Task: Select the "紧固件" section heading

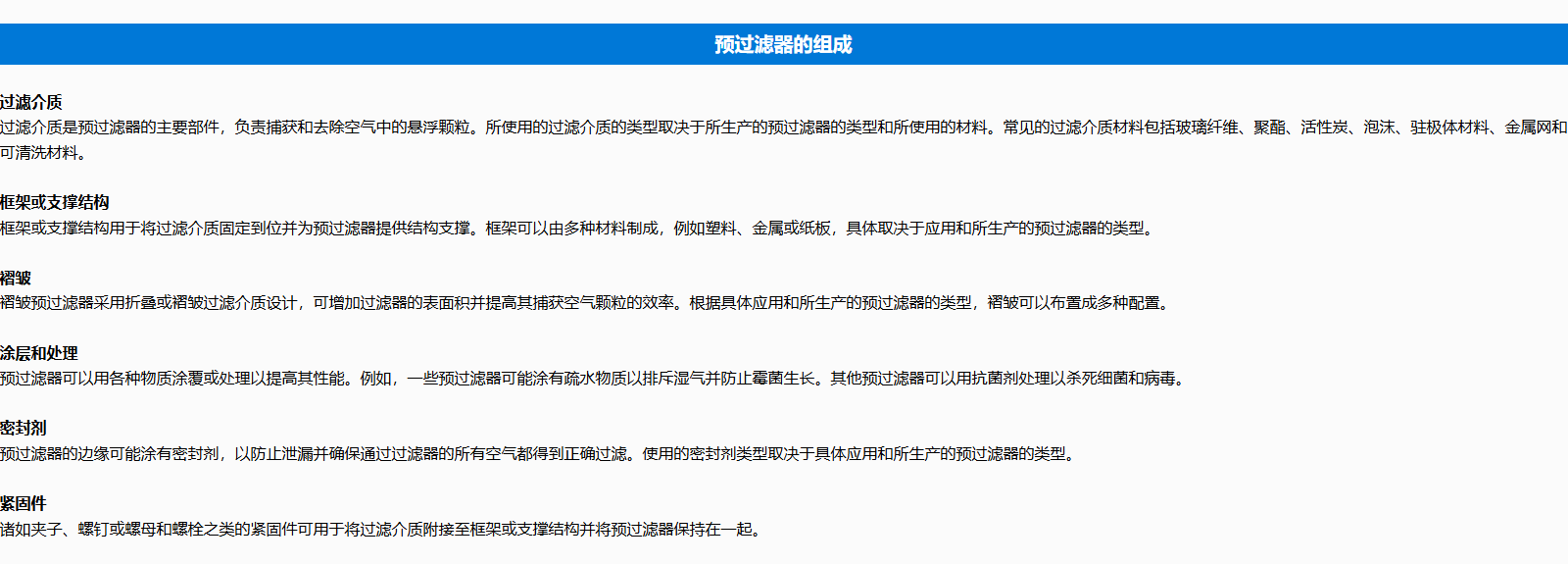Action: (x=24, y=503)
